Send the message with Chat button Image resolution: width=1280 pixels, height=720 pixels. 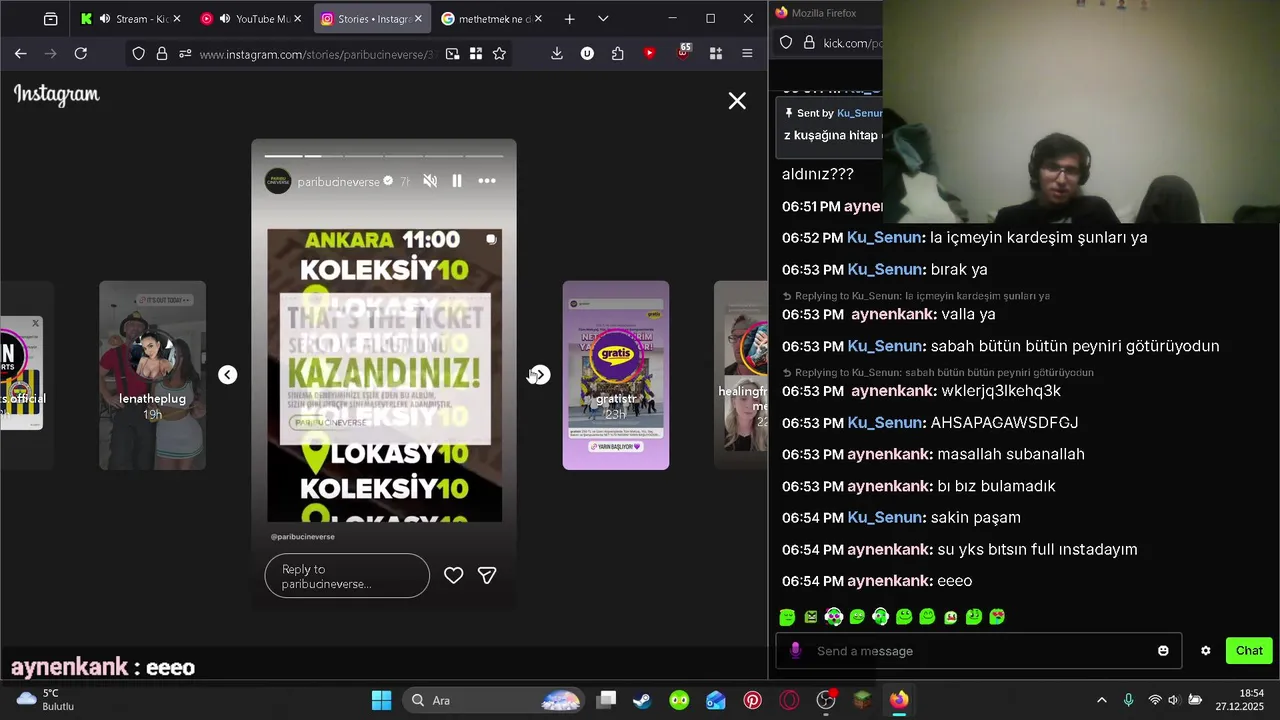(x=1249, y=651)
